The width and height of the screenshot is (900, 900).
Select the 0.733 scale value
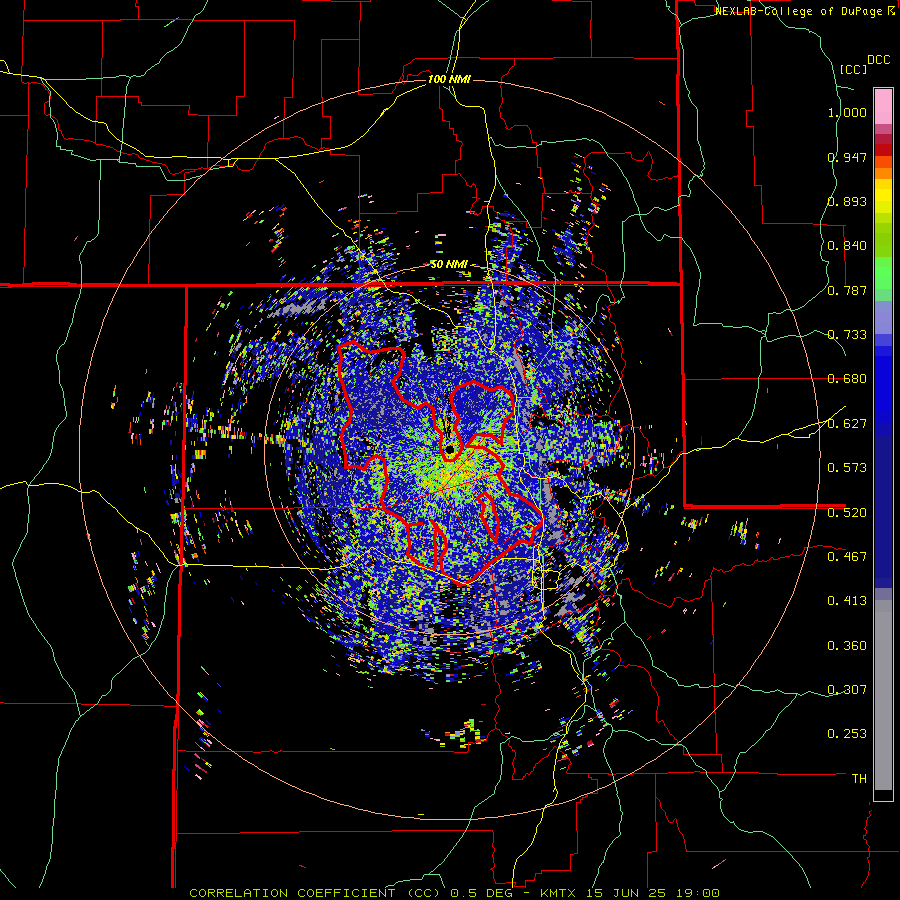click(847, 335)
